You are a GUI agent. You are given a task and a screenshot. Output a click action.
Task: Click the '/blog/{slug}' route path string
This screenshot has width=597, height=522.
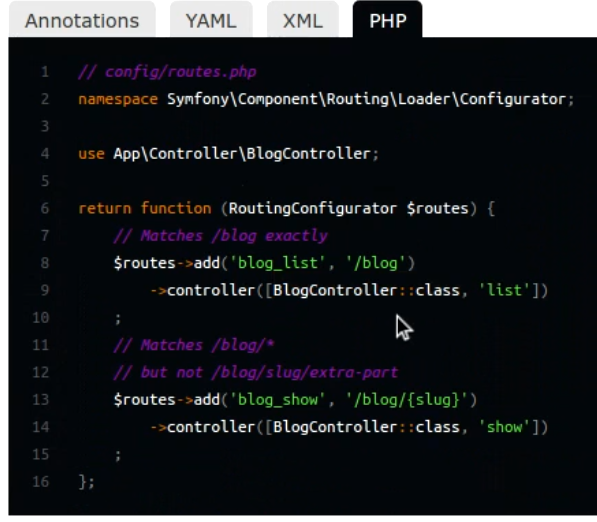407,400
